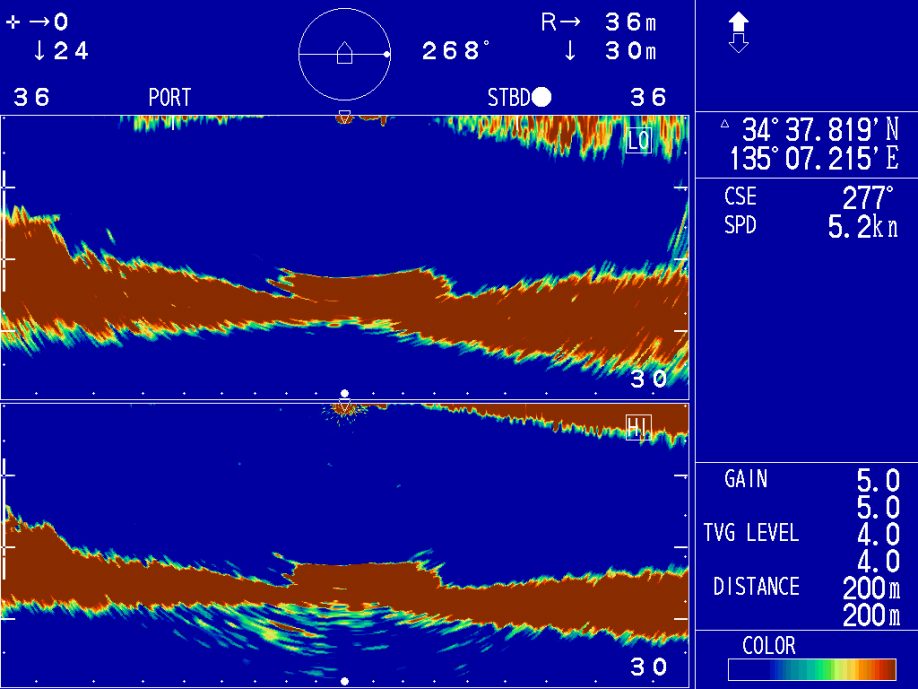
Task: Click the up arrows icon top right
Action: 738,32
